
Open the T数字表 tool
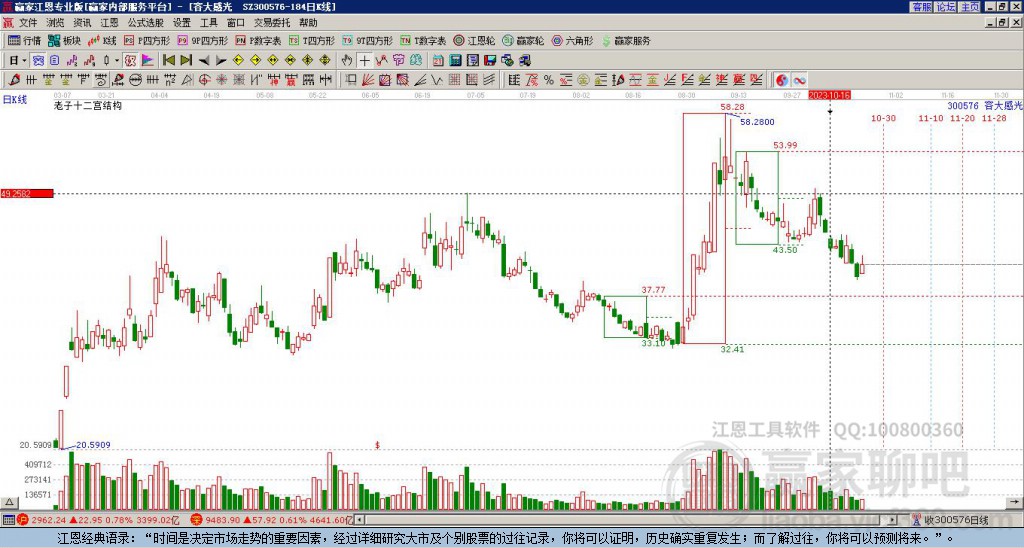pyautogui.click(x=423, y=40)
